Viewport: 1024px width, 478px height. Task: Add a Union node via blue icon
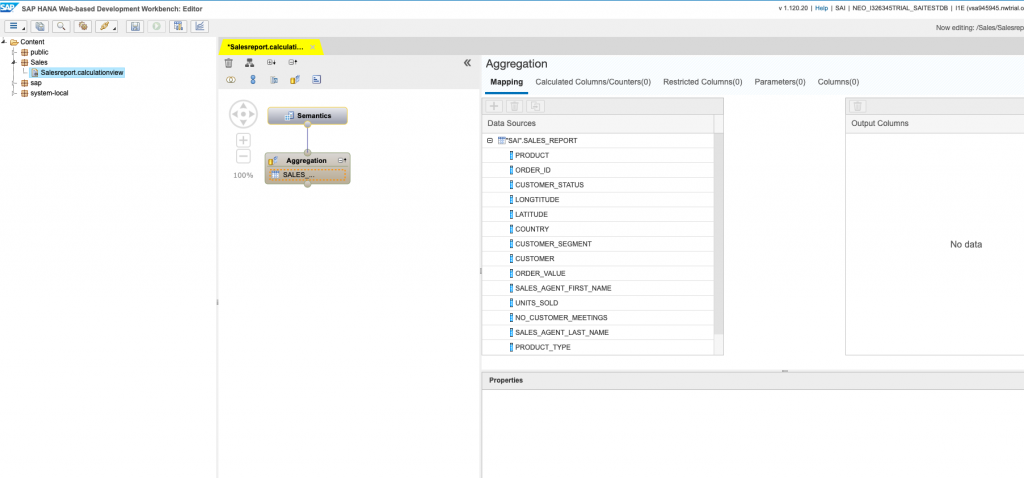tap(253, 80)
